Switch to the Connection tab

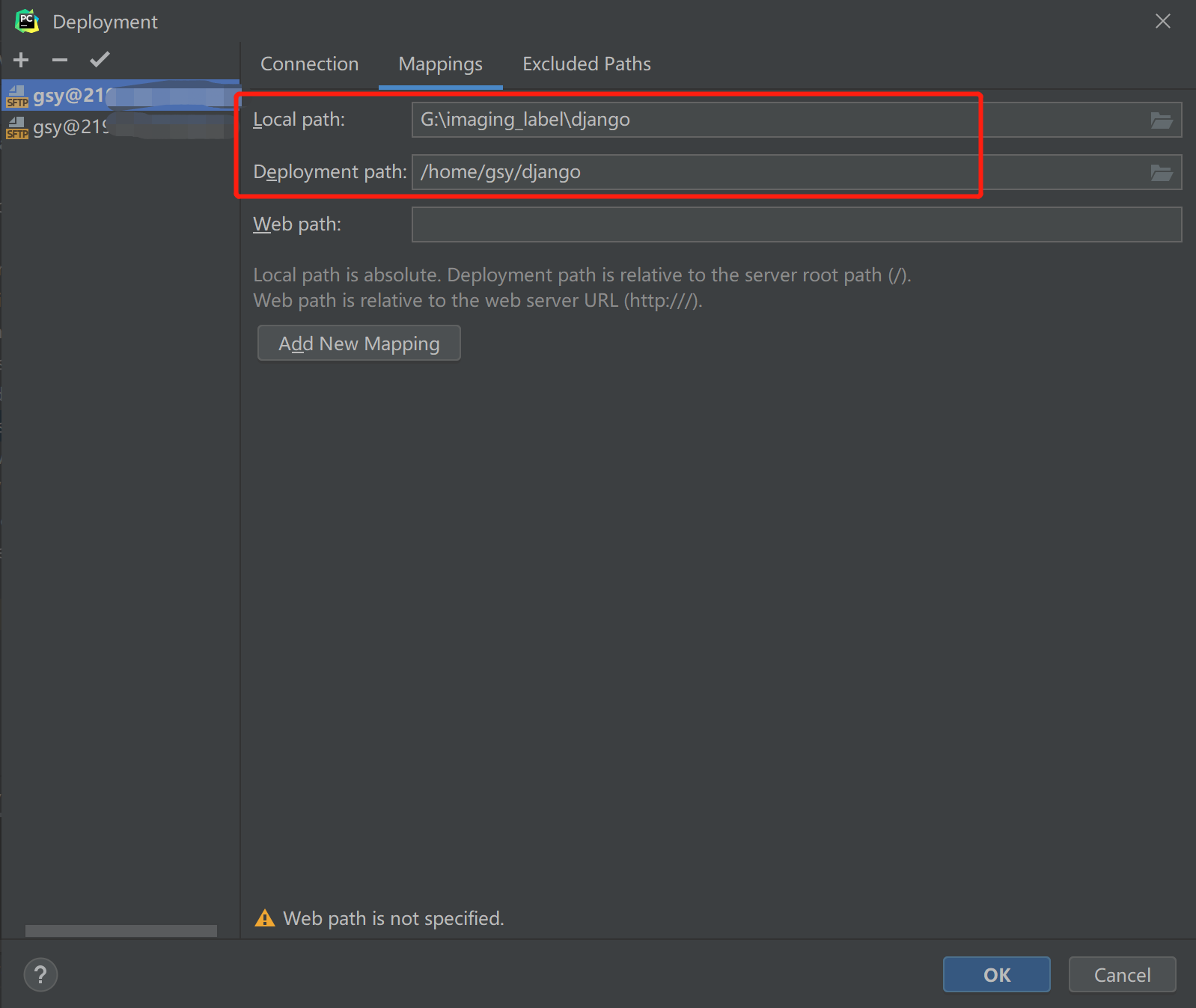[x=310, y=64]
